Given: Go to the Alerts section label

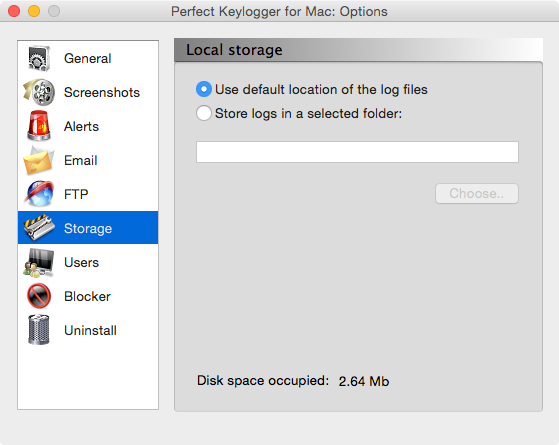Looking at the screenshot, I should point(81,126).
